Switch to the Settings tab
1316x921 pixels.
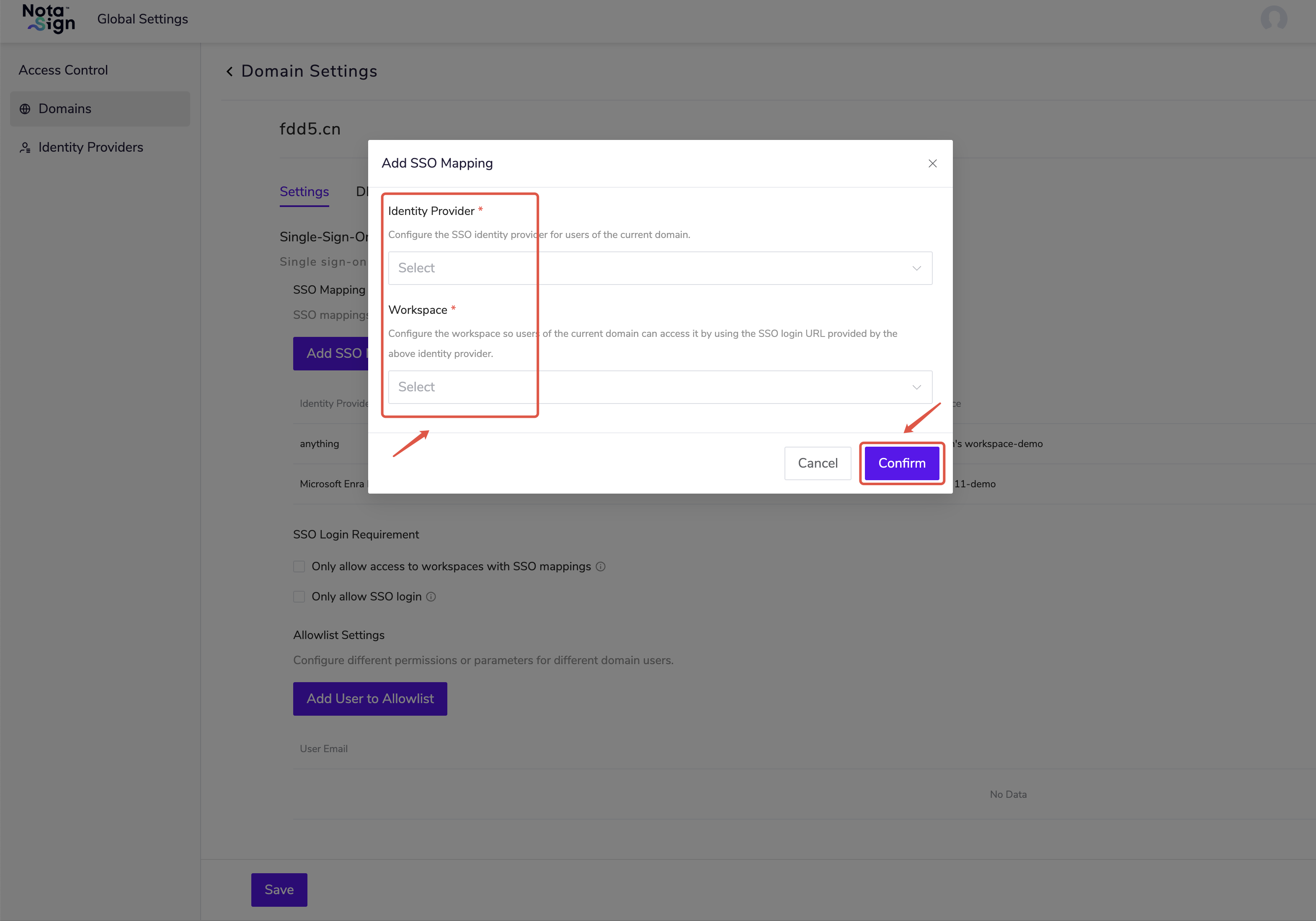[304, 192]
